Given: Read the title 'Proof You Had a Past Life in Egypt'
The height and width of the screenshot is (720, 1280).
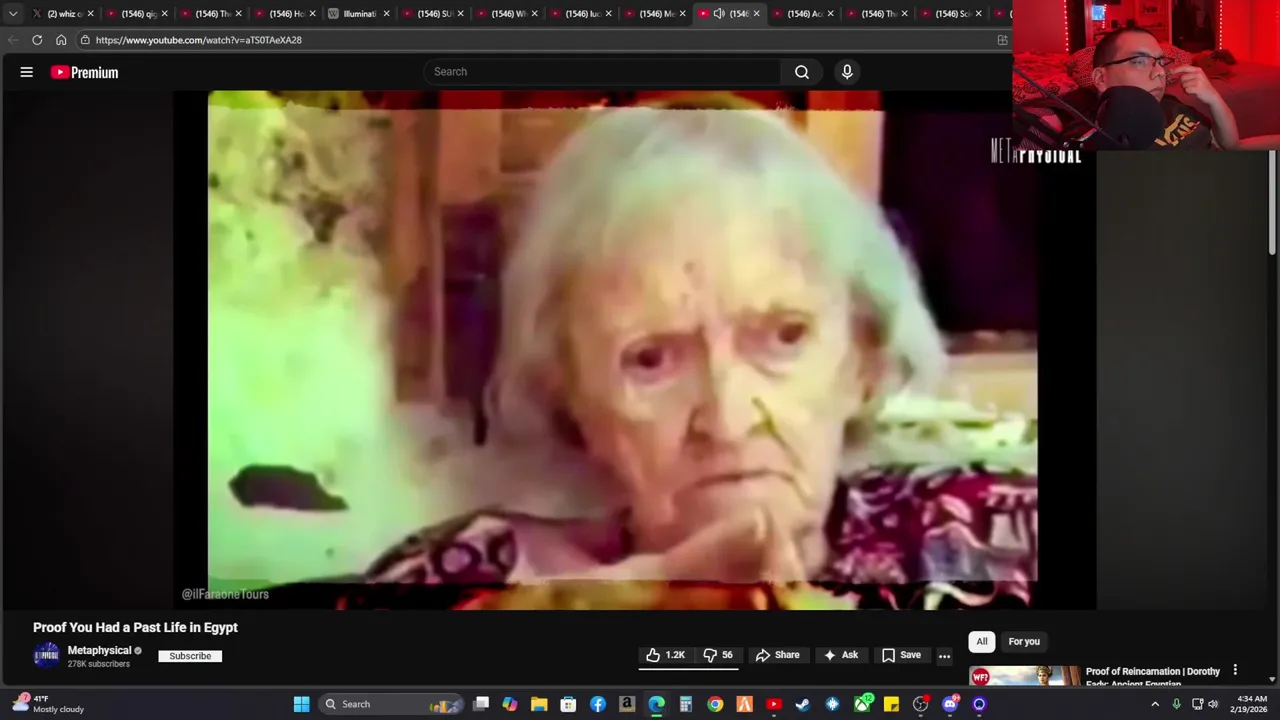Looking at the screenshot, I should [135, 628].
